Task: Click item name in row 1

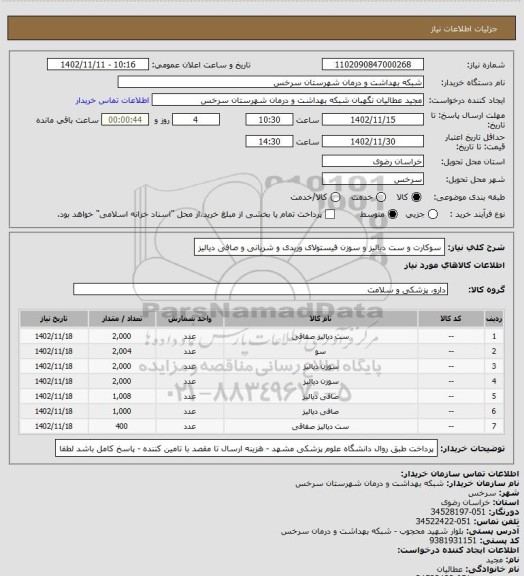Action: point(320,336)
